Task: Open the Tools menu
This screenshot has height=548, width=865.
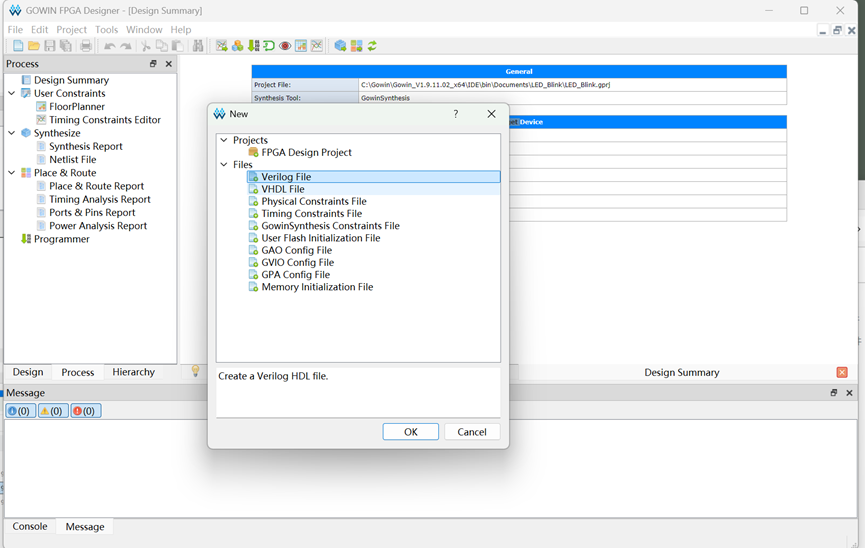Action: [x=106, y=29]
